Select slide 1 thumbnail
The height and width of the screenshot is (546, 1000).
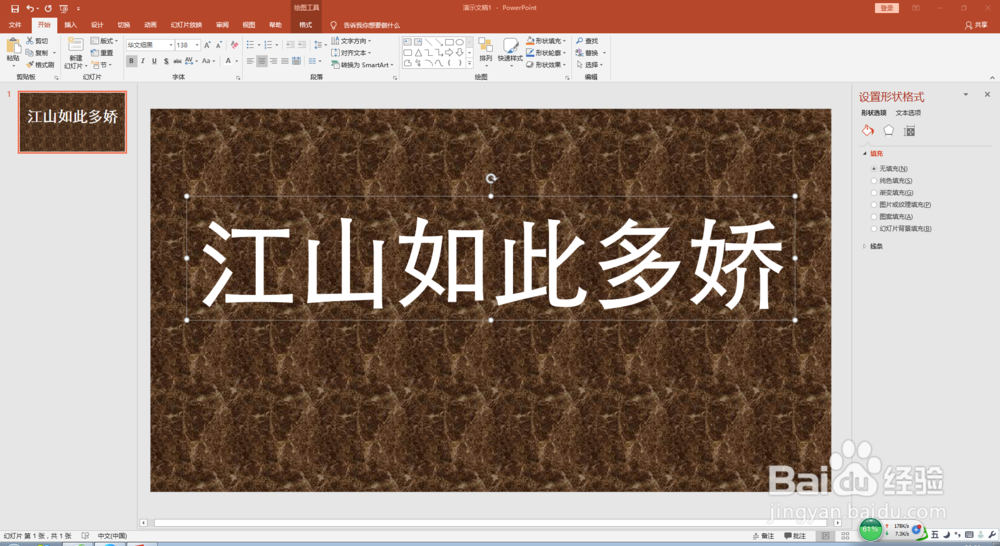click(73, 122)
